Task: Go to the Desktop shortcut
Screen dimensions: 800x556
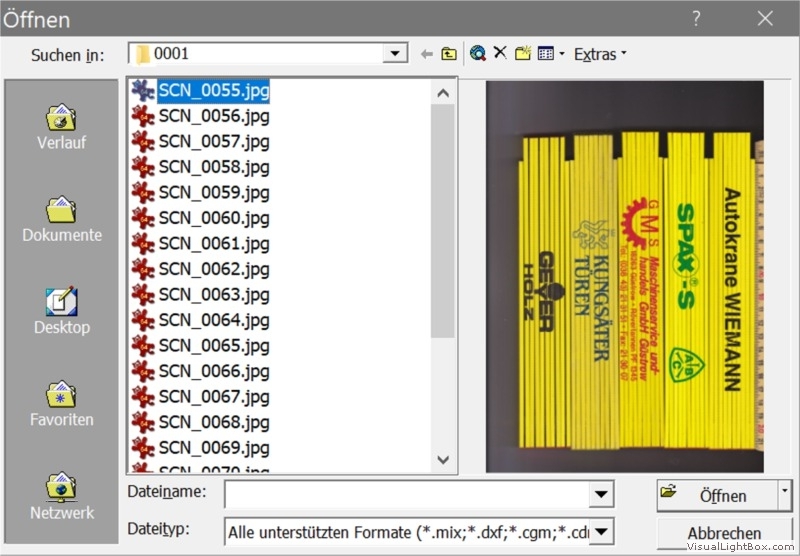Action: click(x=62, y=311)
